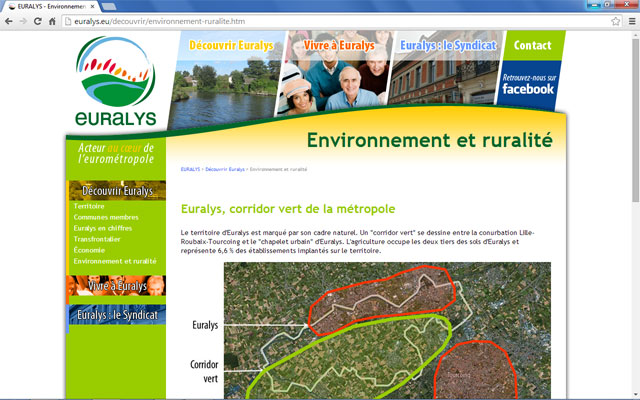Viewport: 640px width, 400px height.
Task: Click the Environnement et ruralité page title
Action: click(430, 140)
